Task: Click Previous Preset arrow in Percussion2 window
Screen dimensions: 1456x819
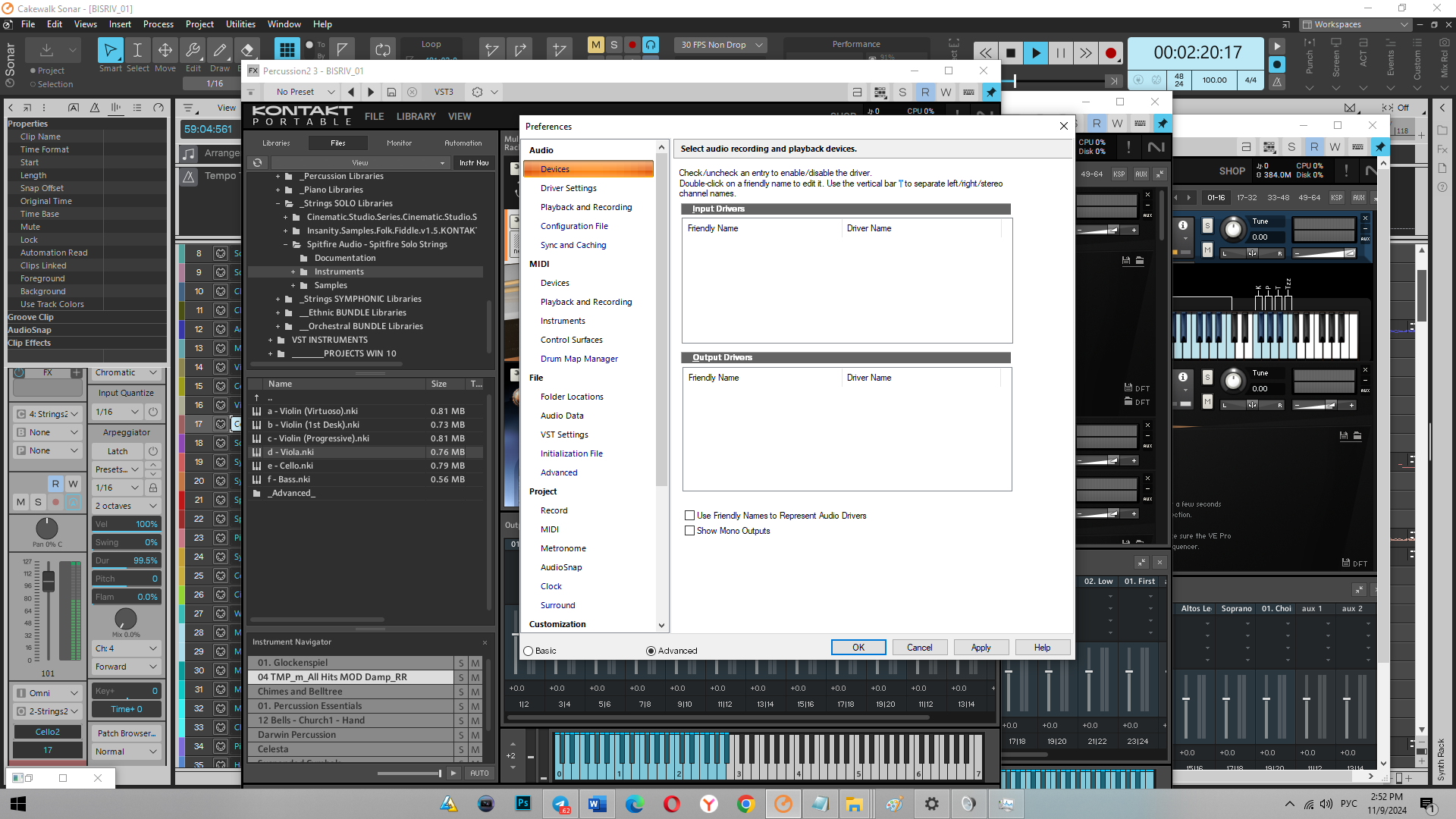Action: point(350,92)
